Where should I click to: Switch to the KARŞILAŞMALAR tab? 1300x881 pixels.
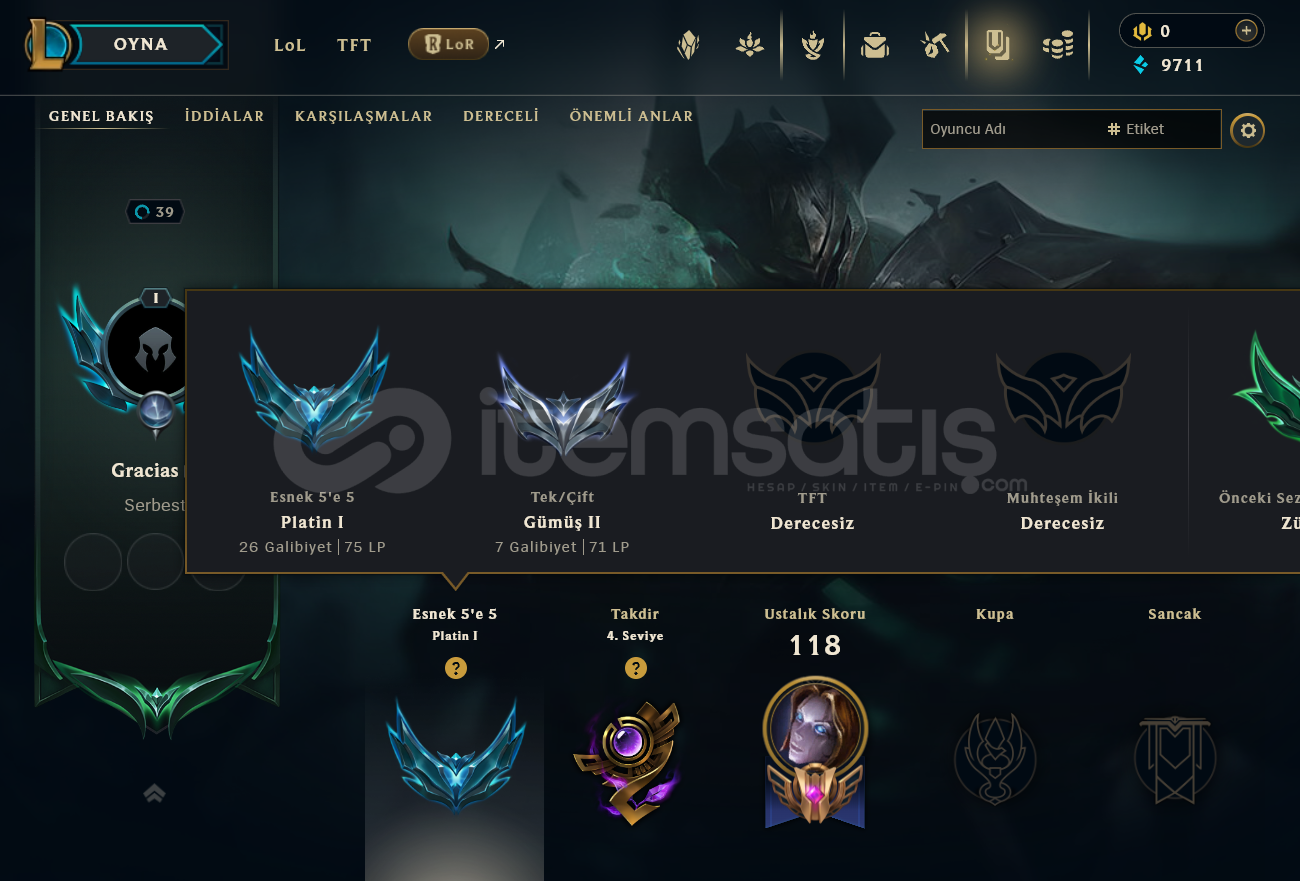364,116
